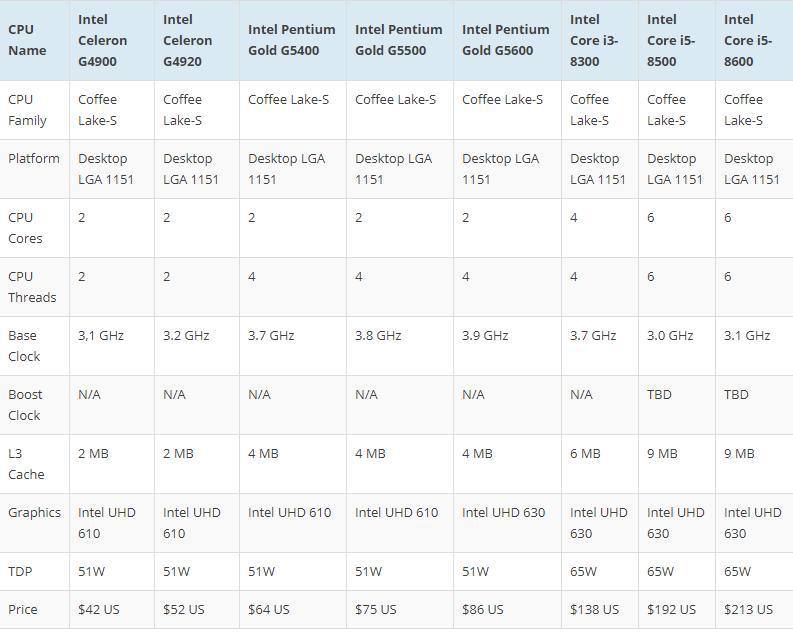
Task: Click the $213 US price cell
Action: pos(748,610)
